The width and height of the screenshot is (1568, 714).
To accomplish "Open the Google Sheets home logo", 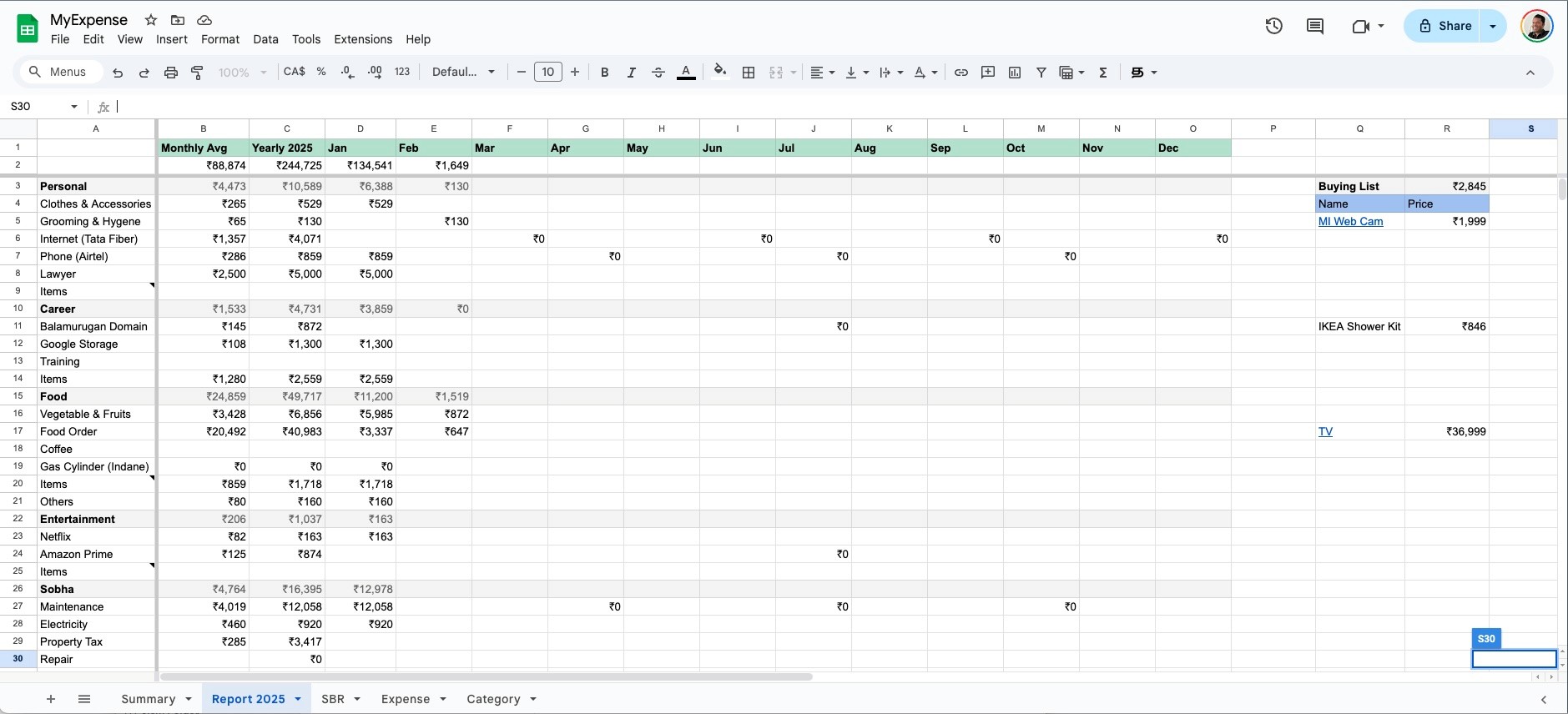I will click(x=28, y=28).
